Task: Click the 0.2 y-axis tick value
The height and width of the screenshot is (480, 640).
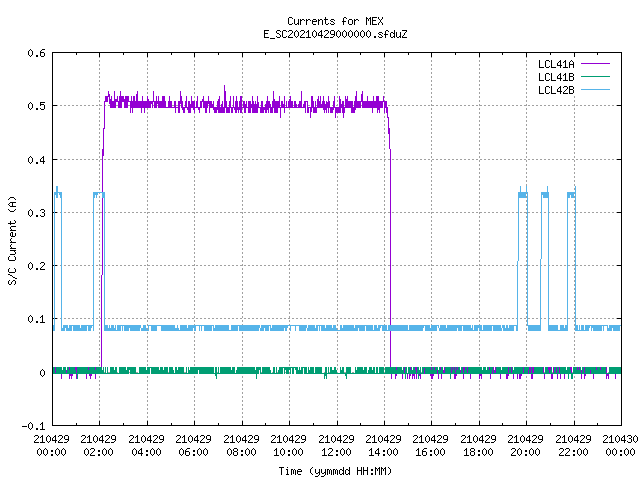Action: coord(36,266)
